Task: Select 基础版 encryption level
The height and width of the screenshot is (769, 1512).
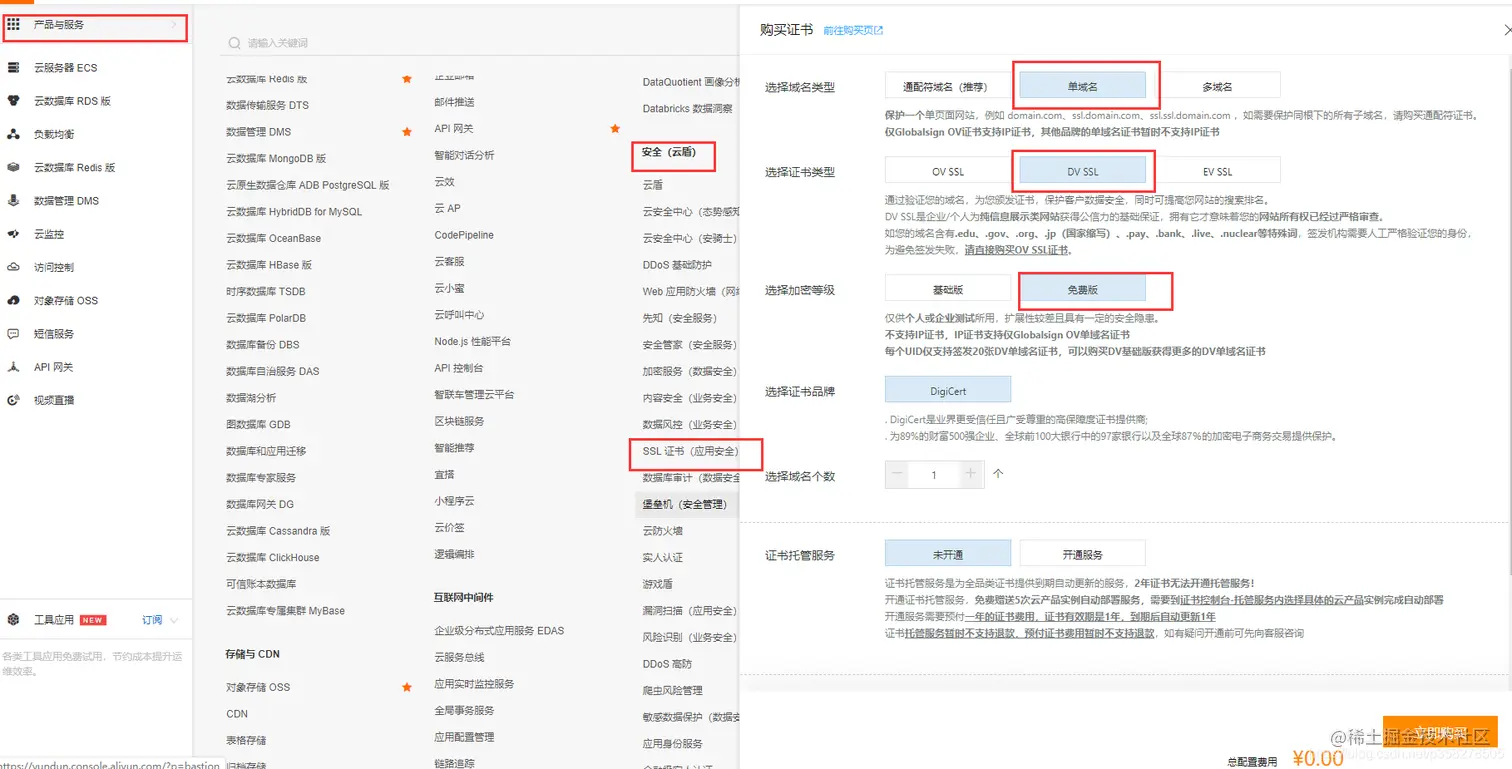Action: click(x=947, y=289)
